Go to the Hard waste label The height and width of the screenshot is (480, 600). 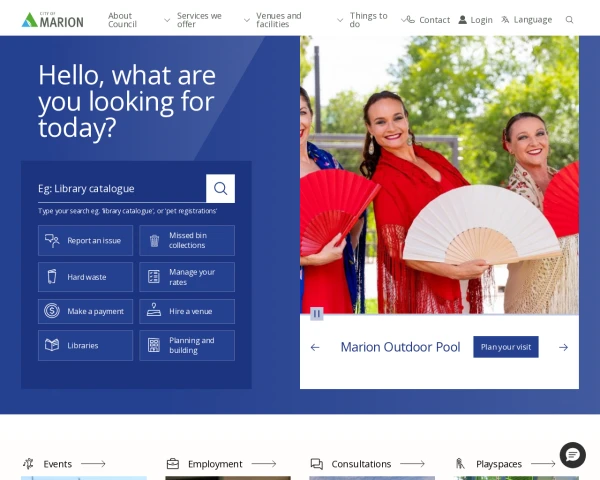point(87,277)
